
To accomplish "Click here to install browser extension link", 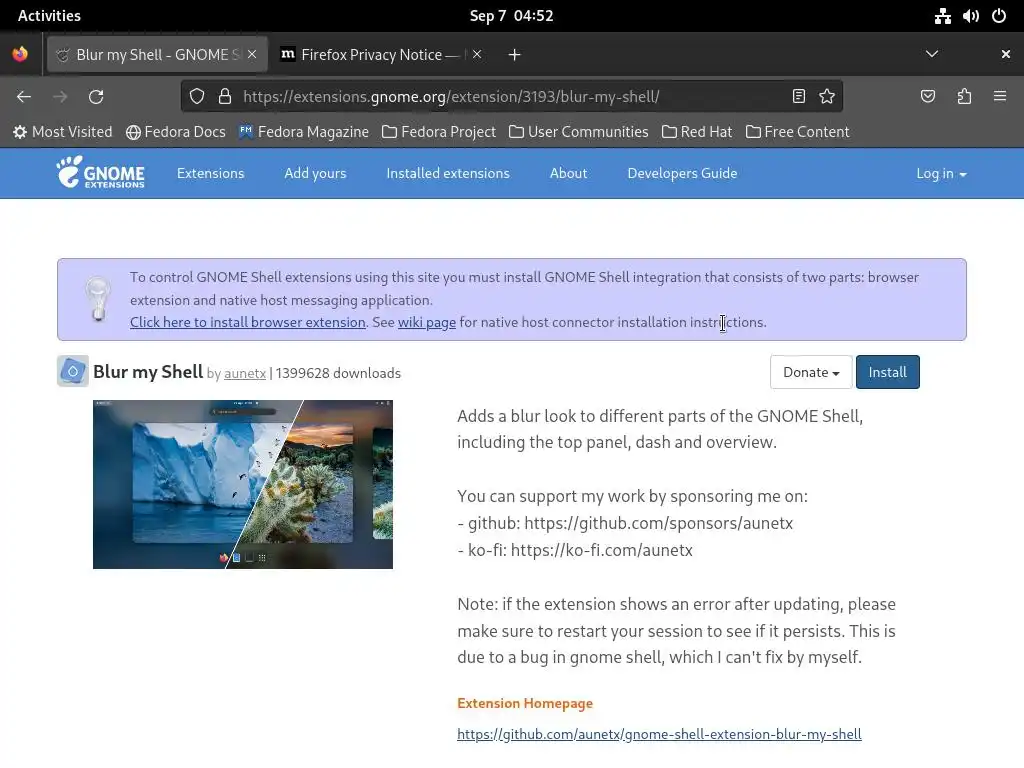I will pyautogui.click(x=248, y=322).
